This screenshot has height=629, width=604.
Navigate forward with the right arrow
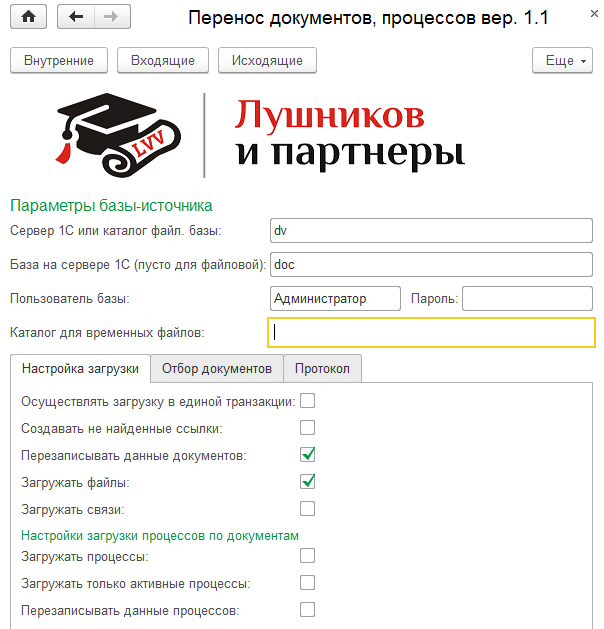[112, 17]
